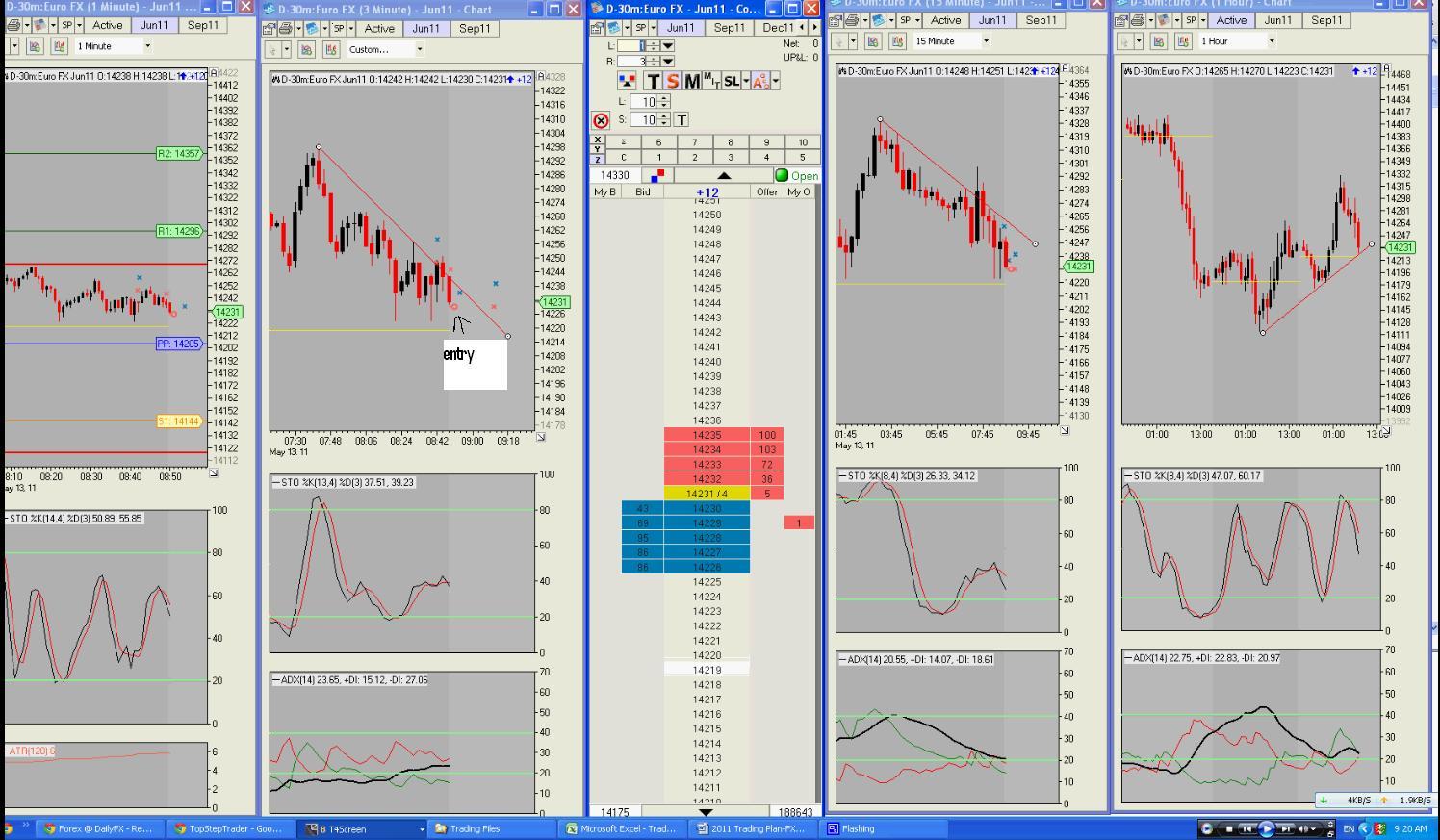Image resolution: width=1440 pixels, height=840 pixels.
Task: Open the 1 Minute interval dropdown
Action: tap(147, 46)
